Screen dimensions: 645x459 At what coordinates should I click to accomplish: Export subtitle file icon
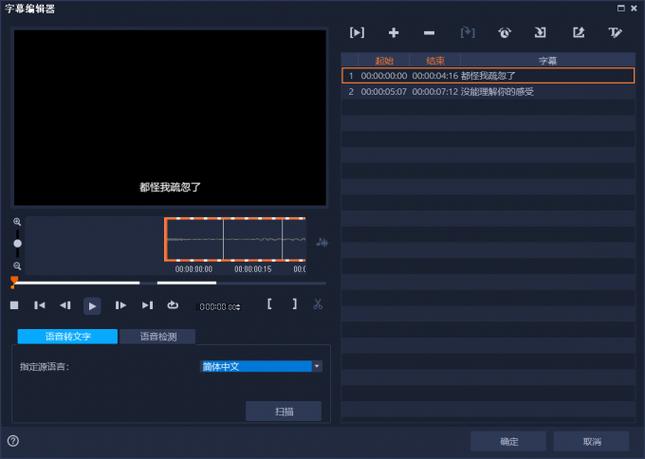coord(578,33)
